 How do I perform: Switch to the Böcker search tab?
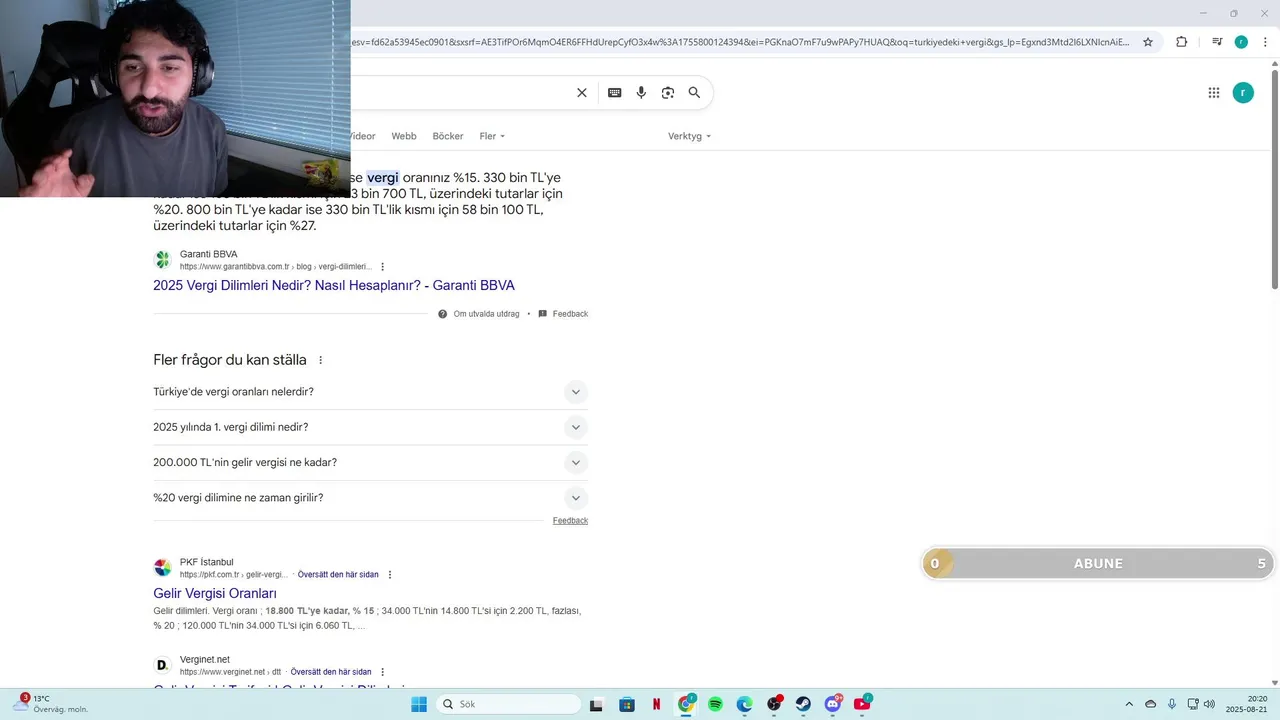point(448,136)
